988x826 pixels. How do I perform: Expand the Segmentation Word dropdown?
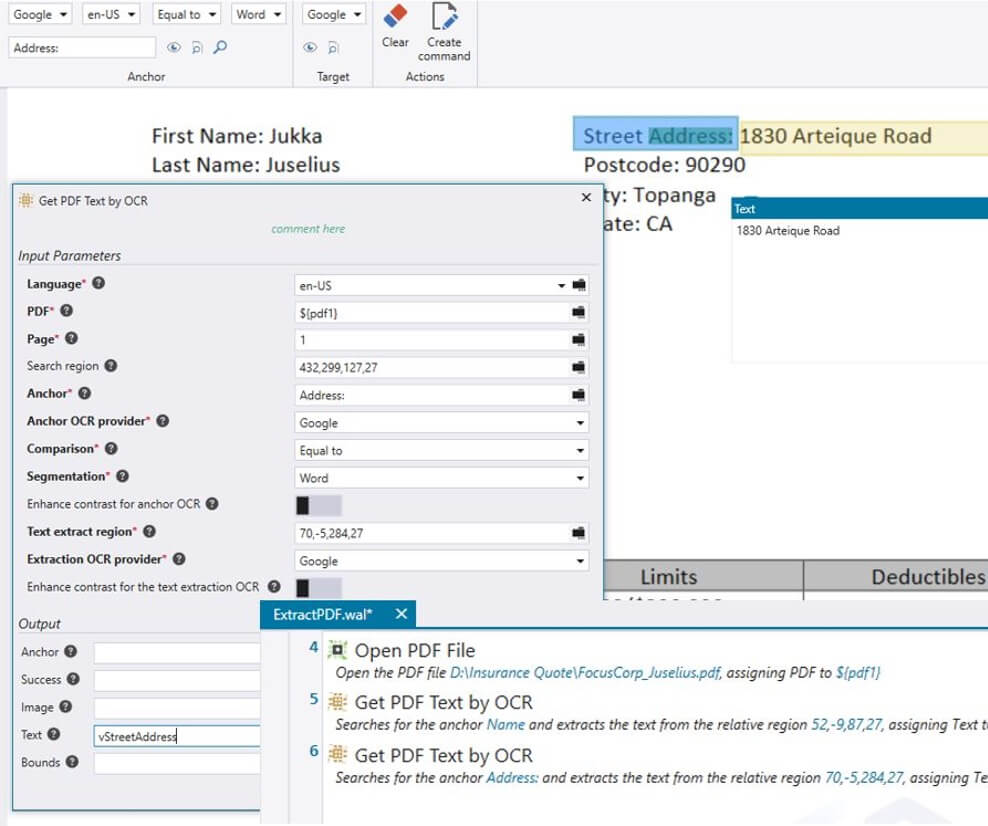580,478
